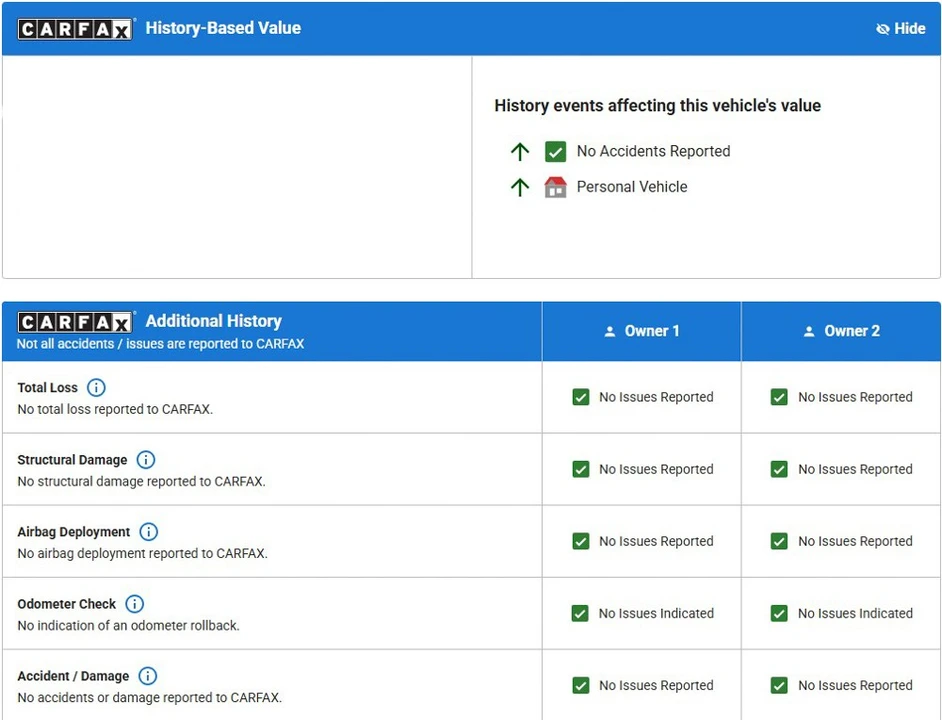Screen dimensions: 942x720
Task: Click Owner 1 Total Loss 'No Issues Reported'
Action: point(656,397)
